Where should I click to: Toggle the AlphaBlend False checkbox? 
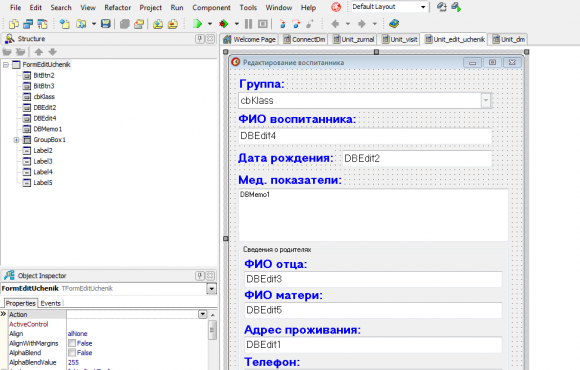[x=72, y=353]
